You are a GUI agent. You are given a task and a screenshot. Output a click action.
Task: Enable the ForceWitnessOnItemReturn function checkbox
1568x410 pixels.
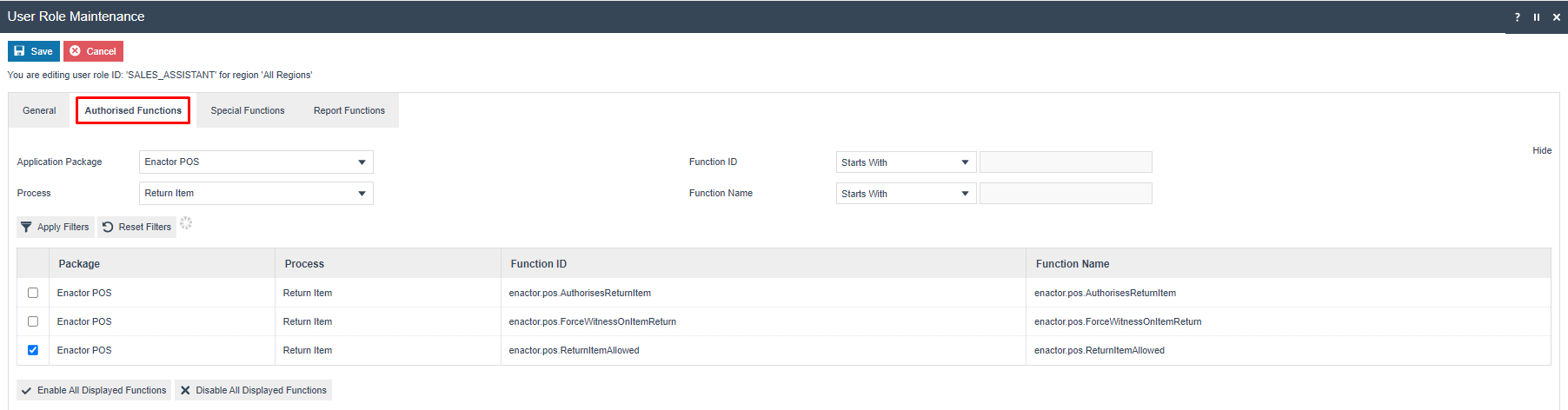(33, 321)
